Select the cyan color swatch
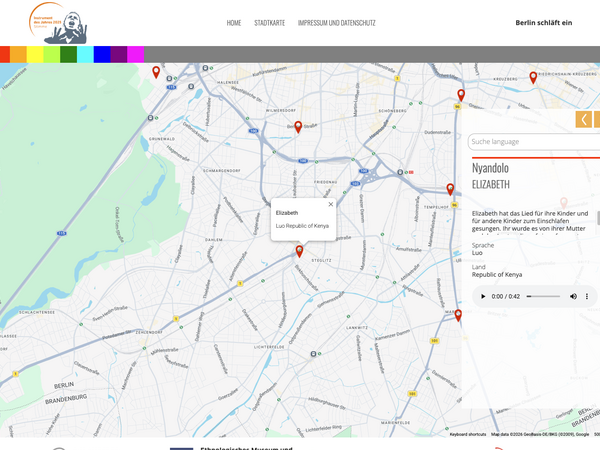This screenshot has width=600, height=450. click(x=85, y=54)
